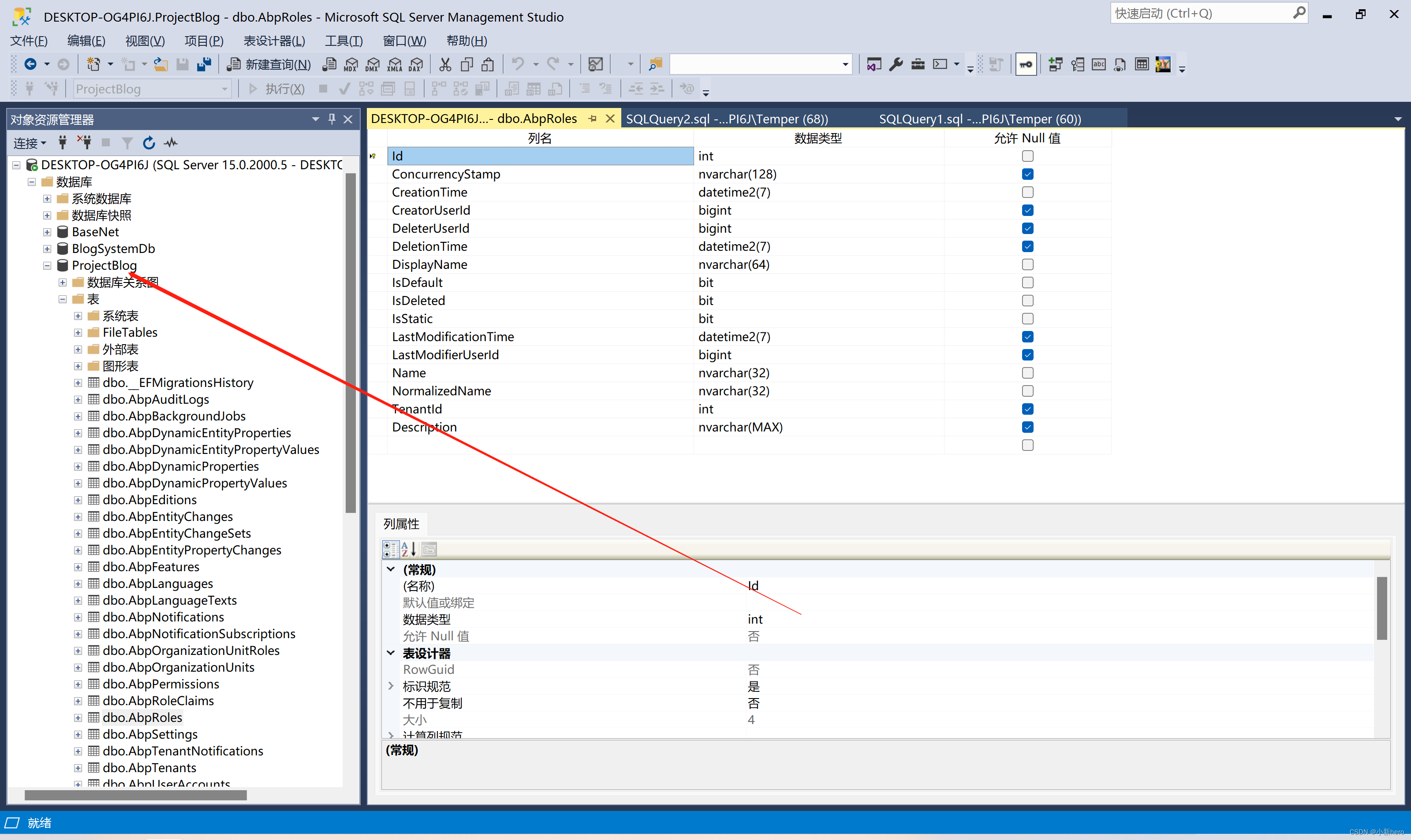Click the wrench Properties icon
Image resolution: width=1411 pixels, height=840 pixels.
coord(896,64)
